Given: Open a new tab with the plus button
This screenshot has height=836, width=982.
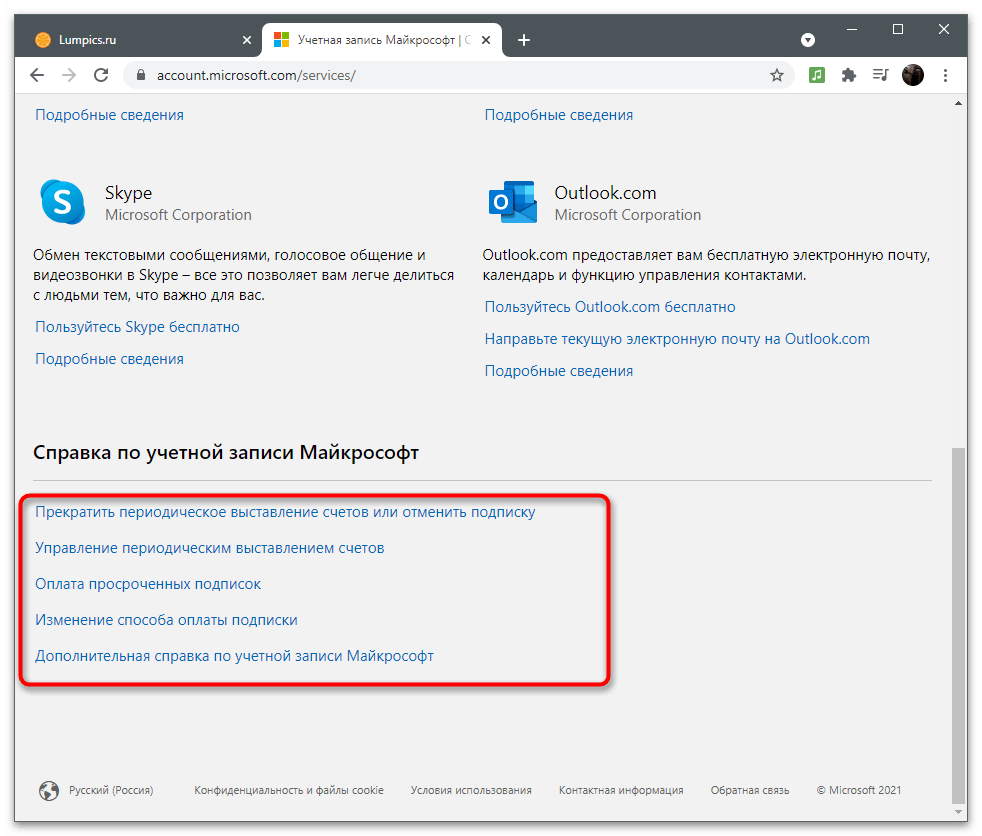Looking at the screenshot, I should point(524,40).
